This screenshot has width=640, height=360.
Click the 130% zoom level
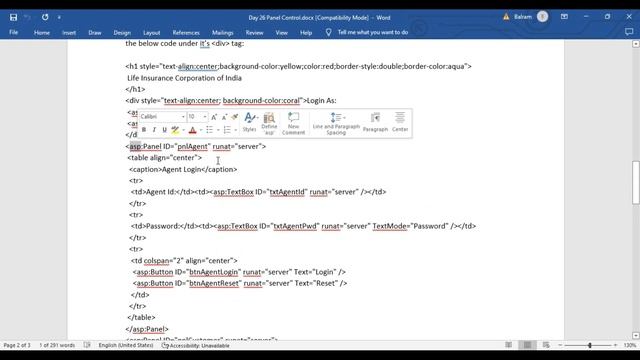point(630,345)
